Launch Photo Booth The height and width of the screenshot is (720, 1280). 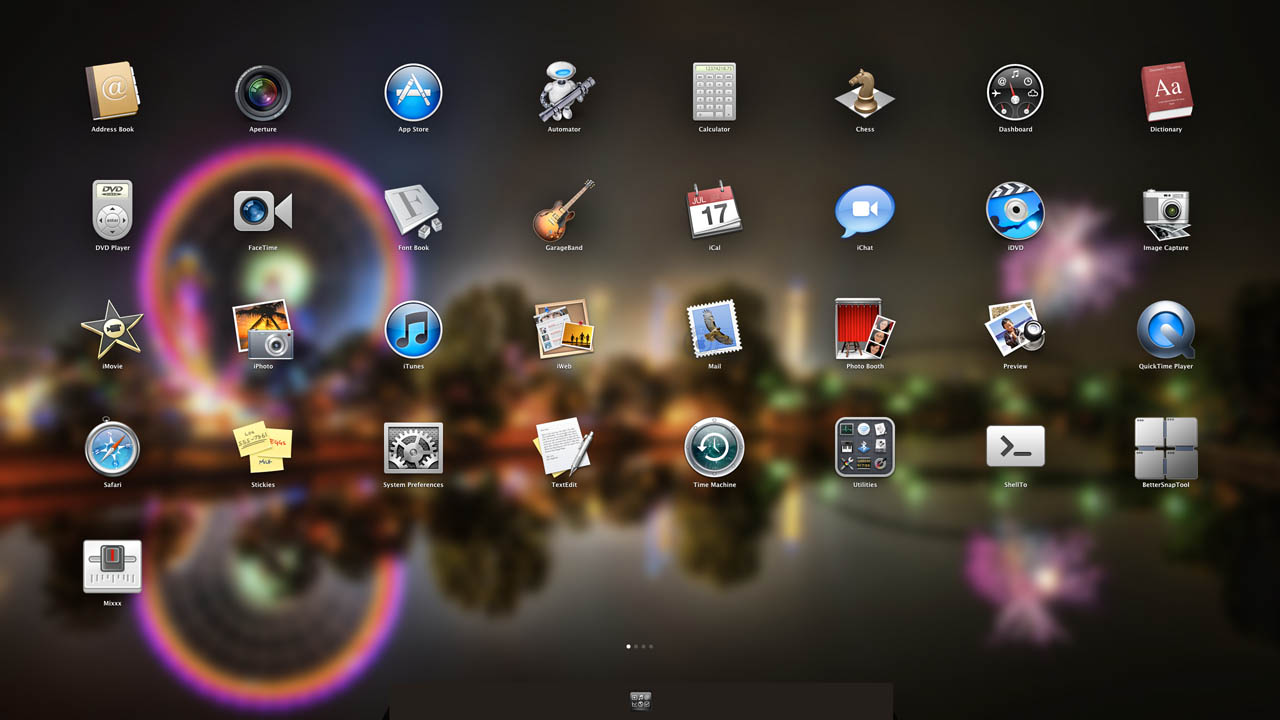point(865,329)
